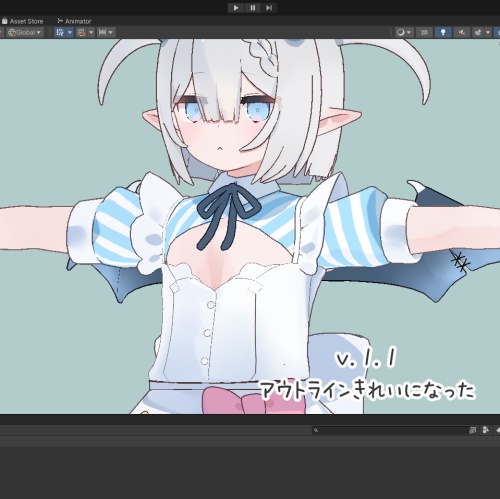
Task: Switch to the Asset Store tab
Action: click(23, 21)
